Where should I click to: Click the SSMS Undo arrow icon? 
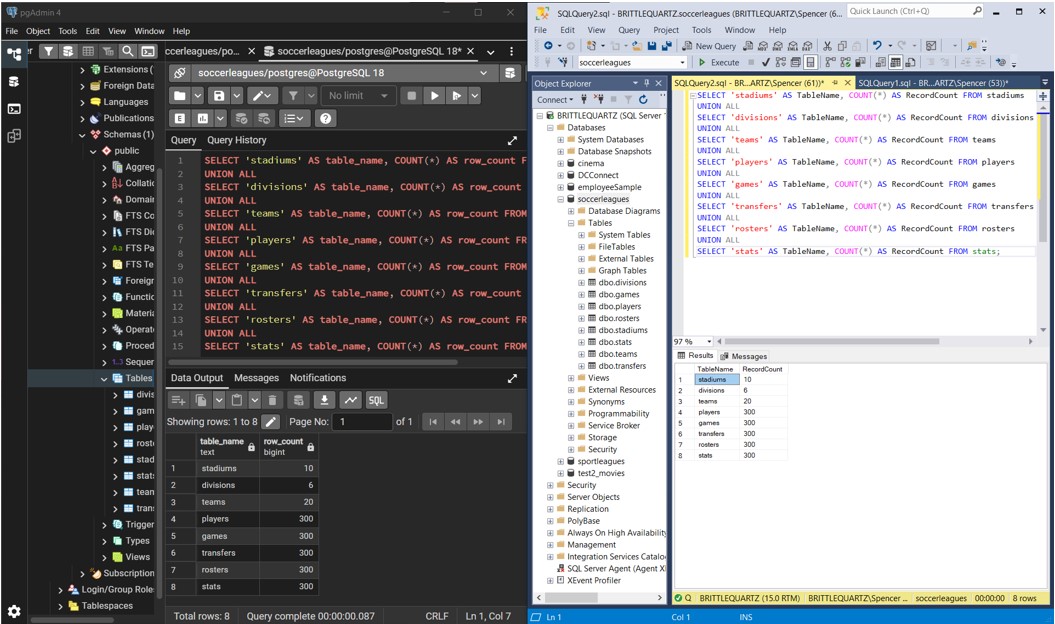coord(877,46)
